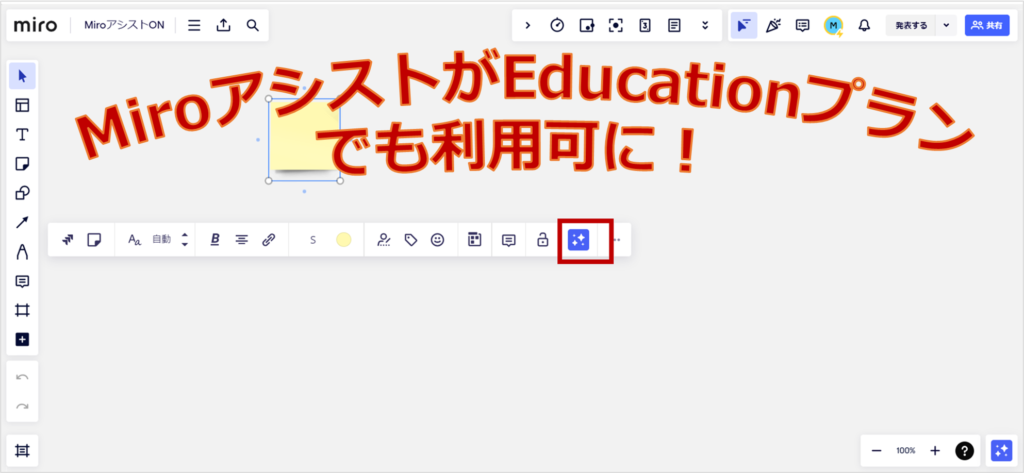Viewport: 1024px width, 473px height.
Task: Toggle the lock icon
Action: click(543, 240)
